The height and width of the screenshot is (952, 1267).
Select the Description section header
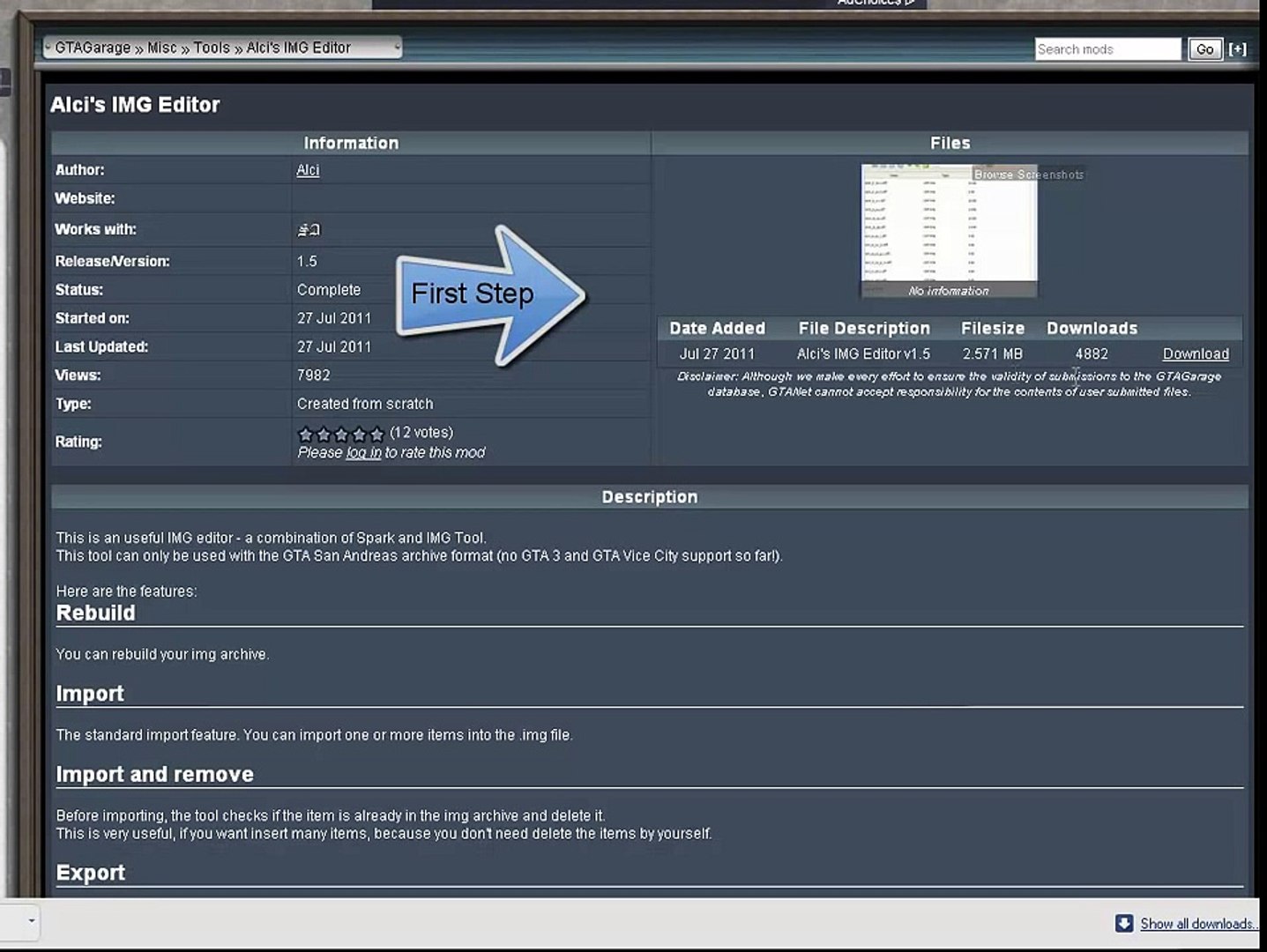(650, 497)
